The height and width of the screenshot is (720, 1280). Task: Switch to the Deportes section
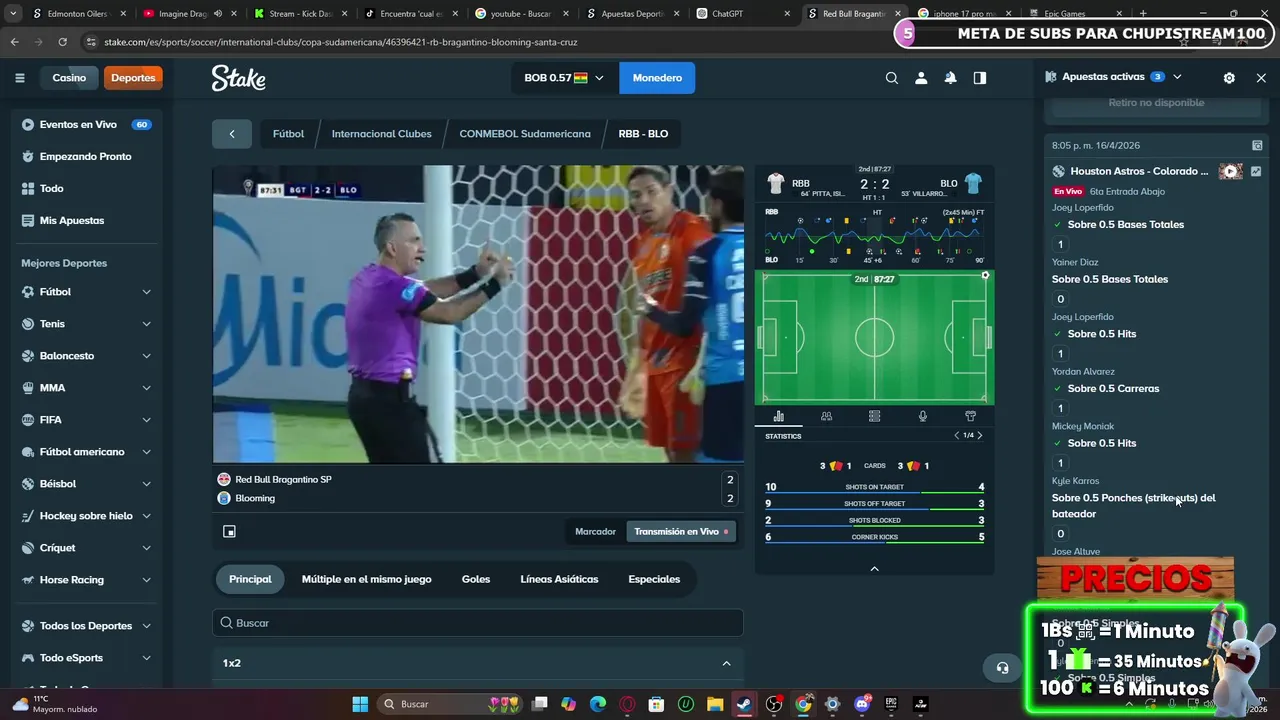tap(133, 78)
